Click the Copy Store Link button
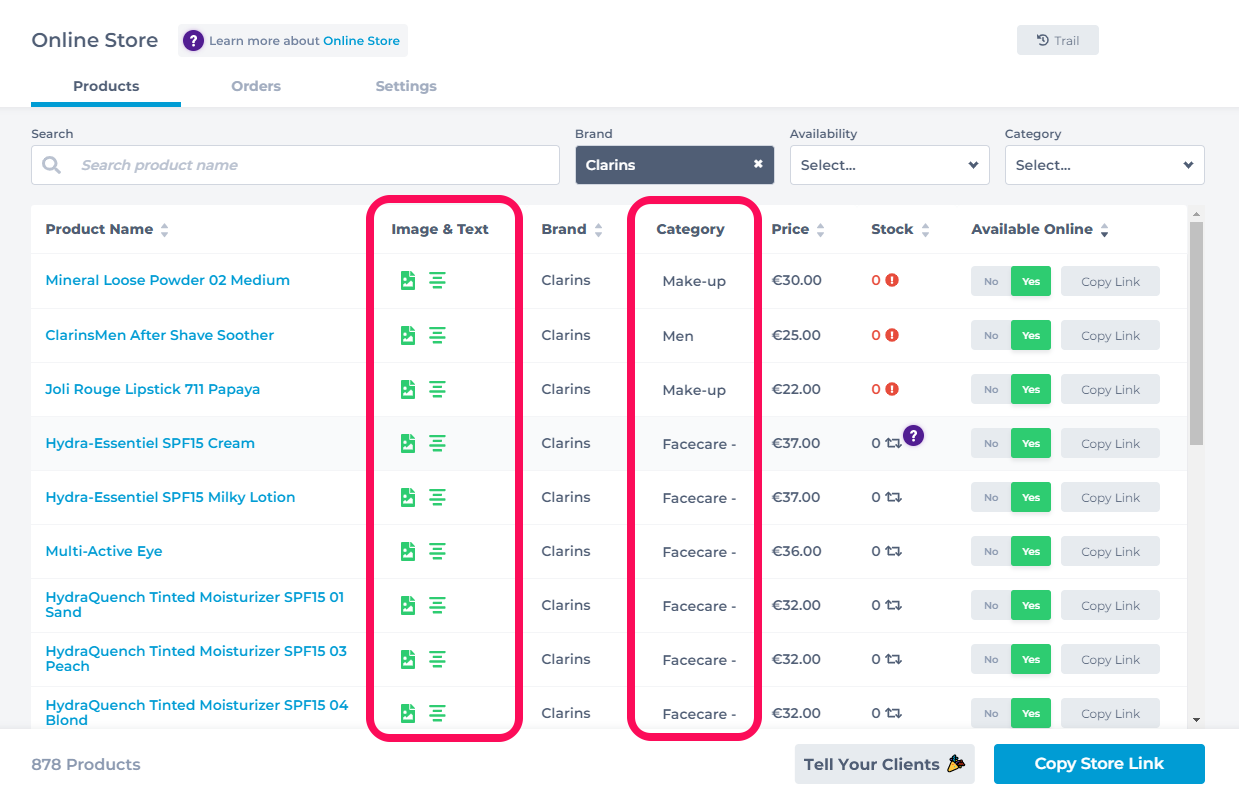 click(1099, 764)
